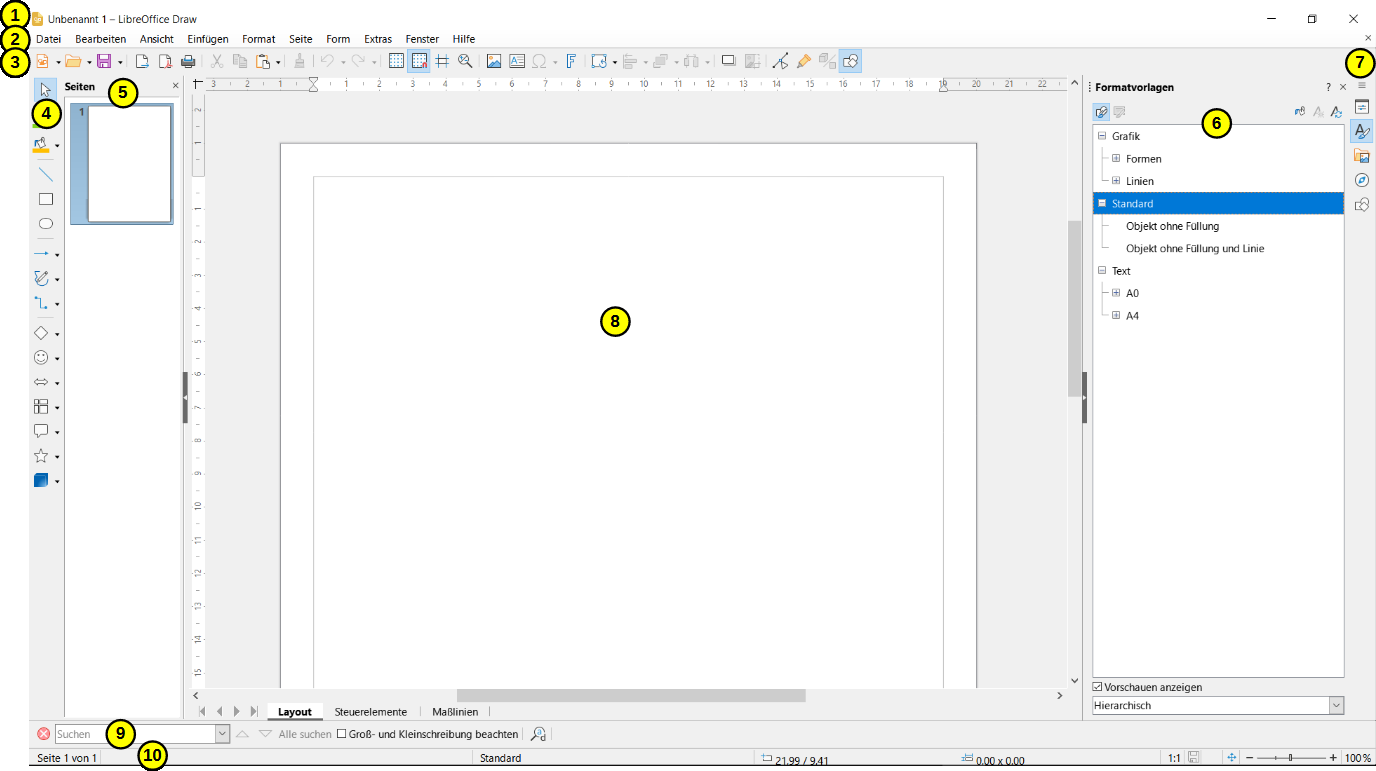Insert text box toolbar icon
Screen dimensions: 1376x771
click(517, 61)
